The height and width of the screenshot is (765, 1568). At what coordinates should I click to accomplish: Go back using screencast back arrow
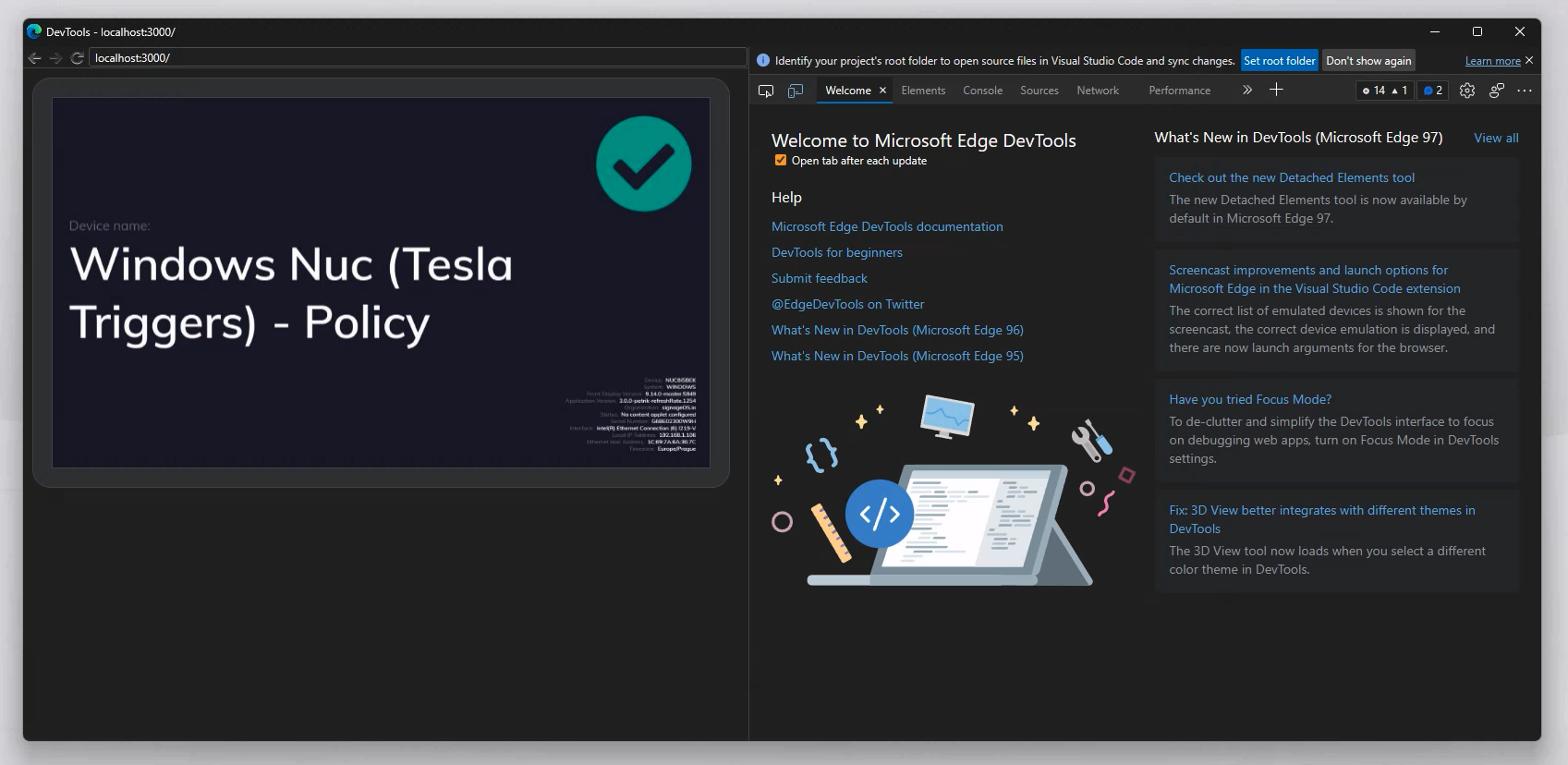tap(35, 58)
